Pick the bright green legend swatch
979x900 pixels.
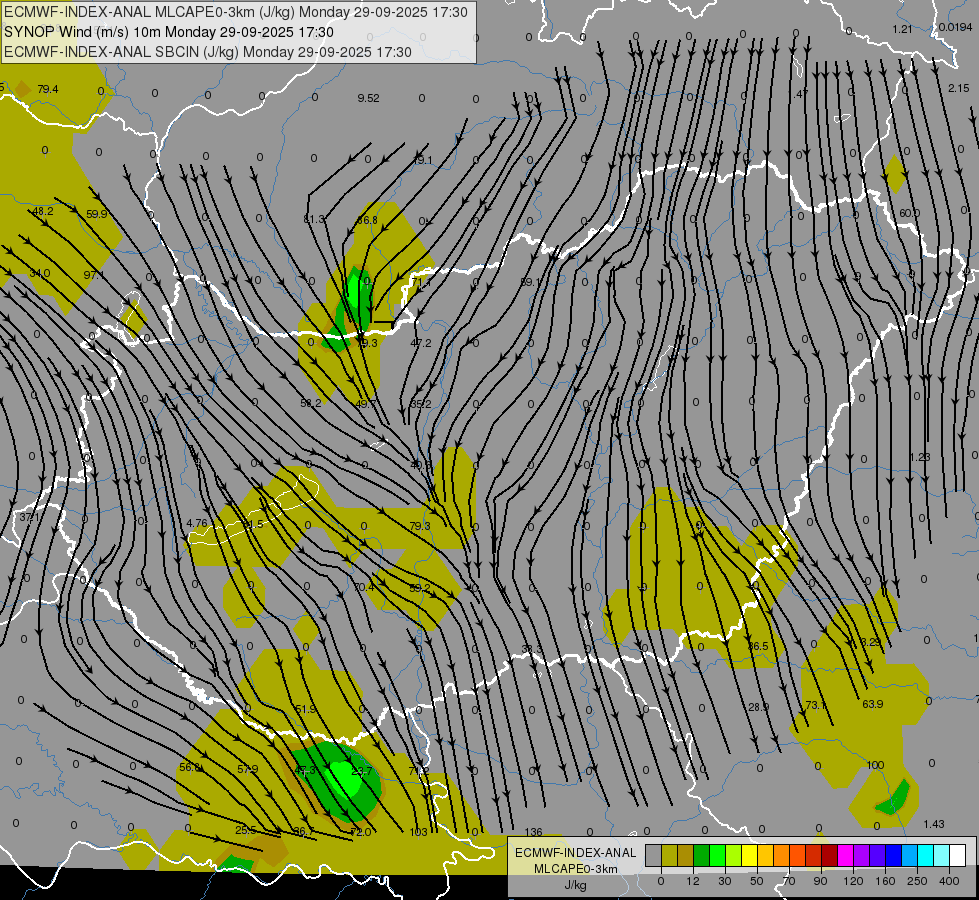tap(718, 855)
